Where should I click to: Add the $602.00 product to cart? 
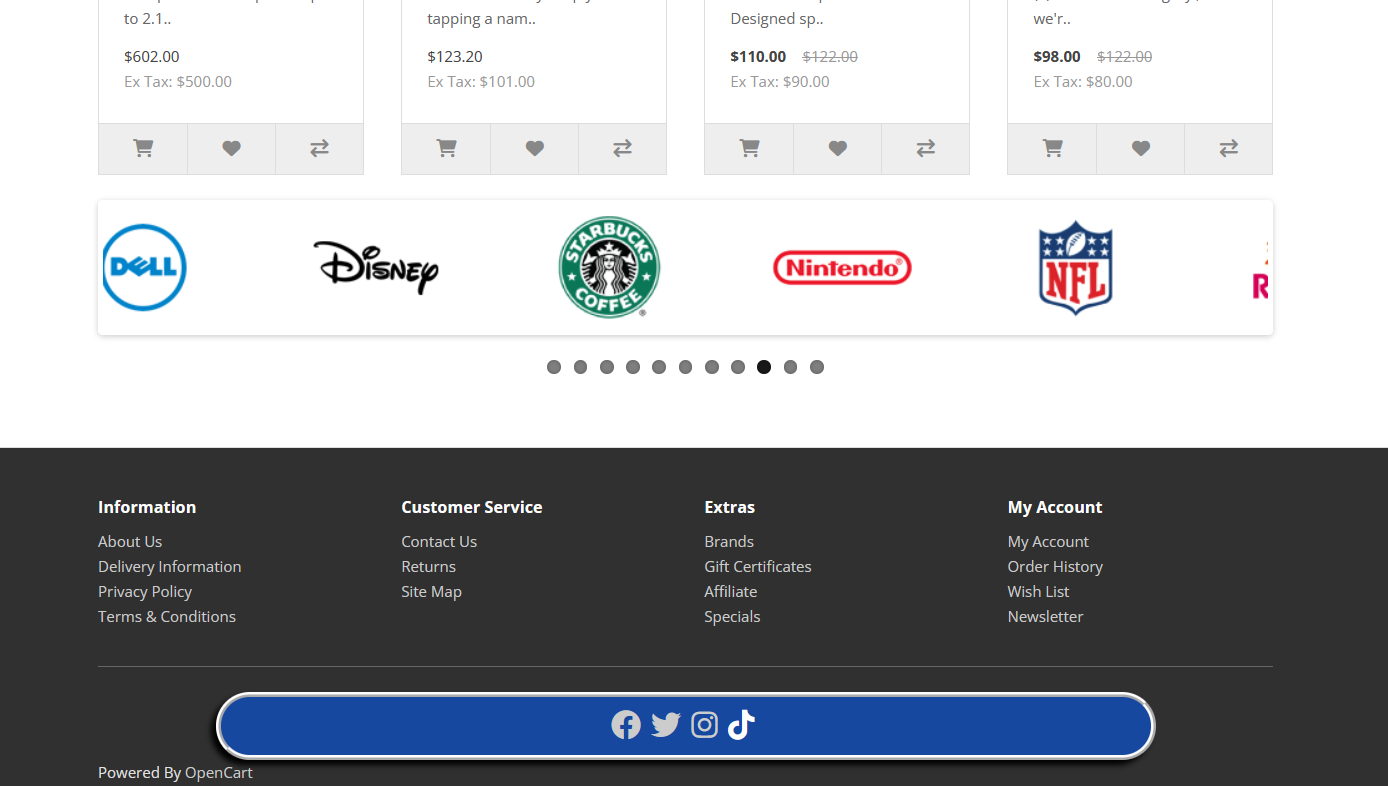pyautogui.click(x=143, y=149)
